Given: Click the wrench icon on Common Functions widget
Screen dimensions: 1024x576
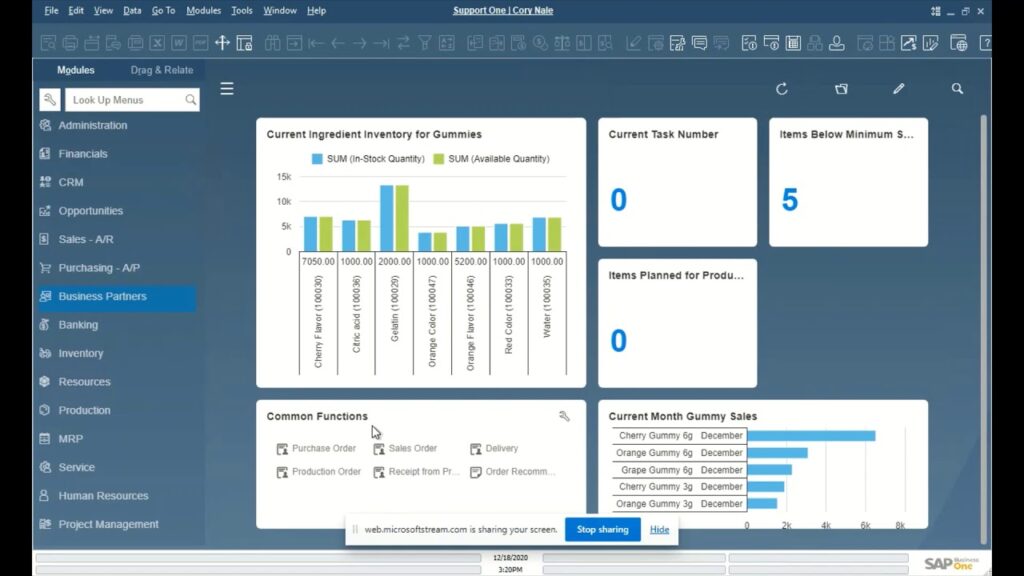Looking at the screenshot, I should [565, 416].
